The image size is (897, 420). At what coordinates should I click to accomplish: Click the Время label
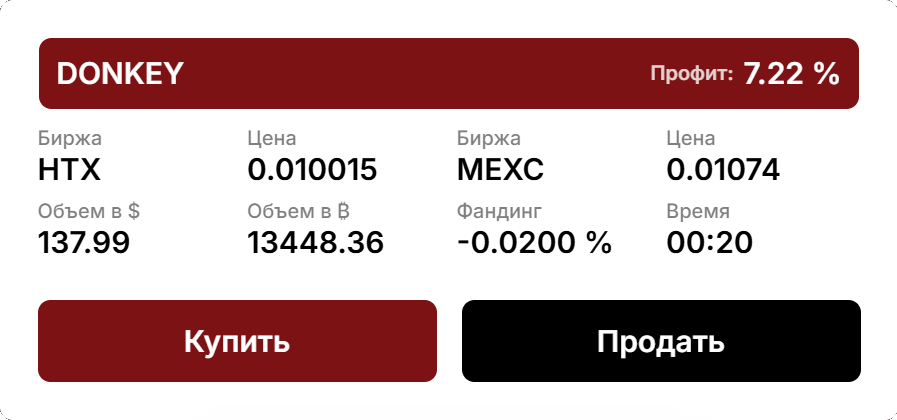coord(698,211)
